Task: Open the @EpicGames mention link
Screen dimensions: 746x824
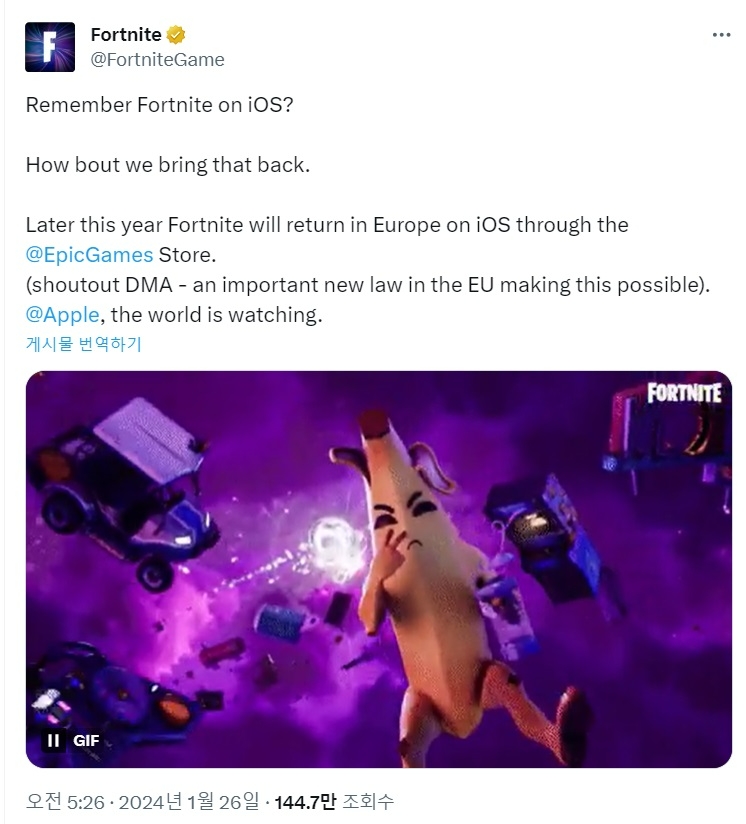Action: [89, 255]
